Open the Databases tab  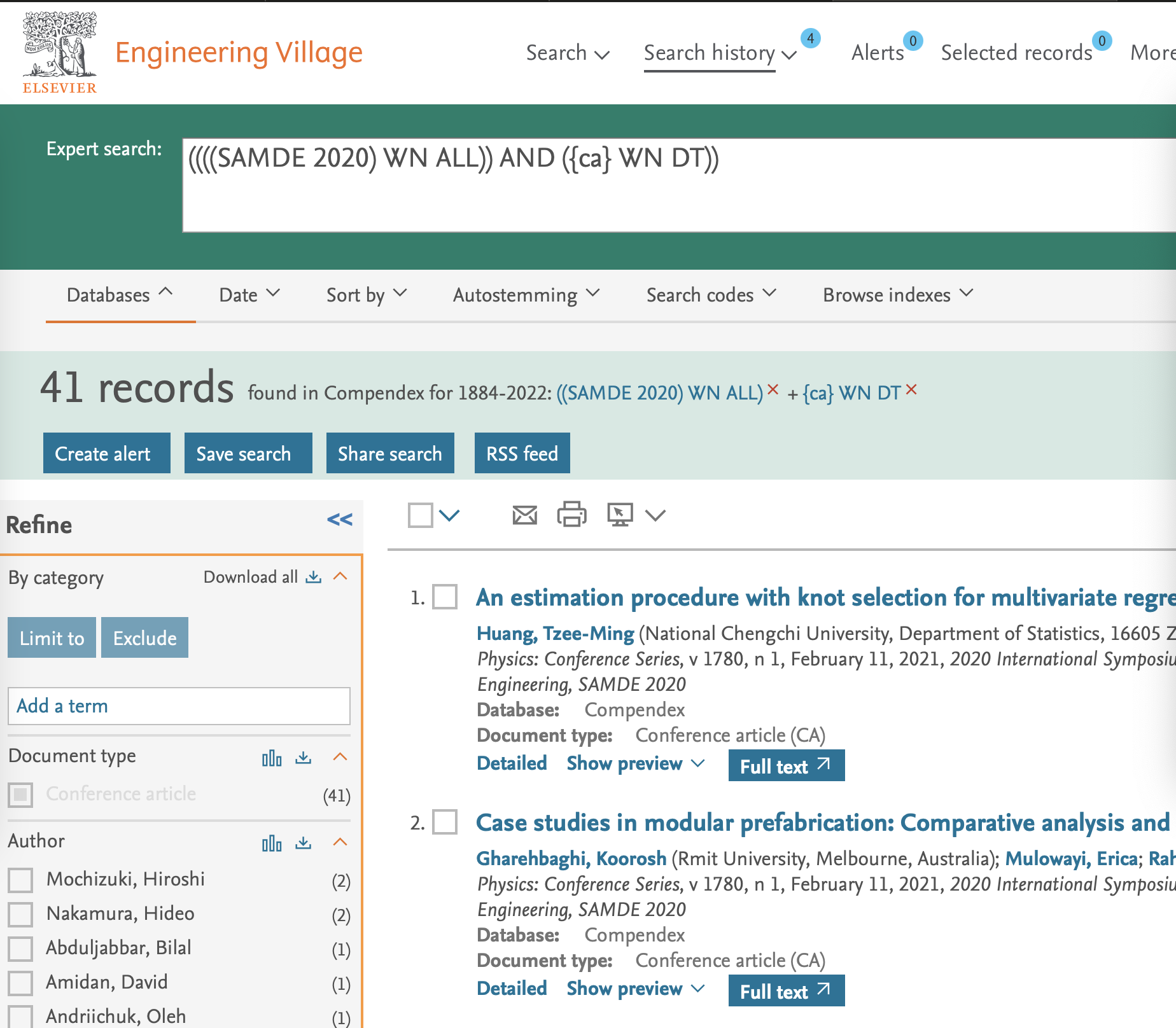[x=120, y=295]
